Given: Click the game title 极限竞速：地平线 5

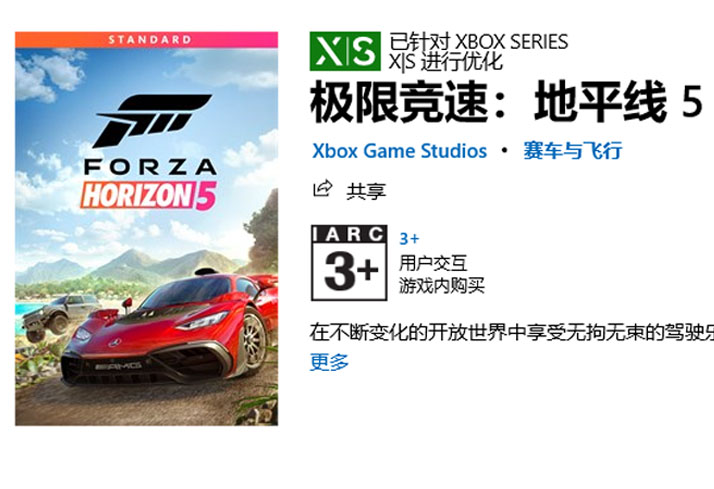Looking at the screenshot, I should (x=506, y=102).
